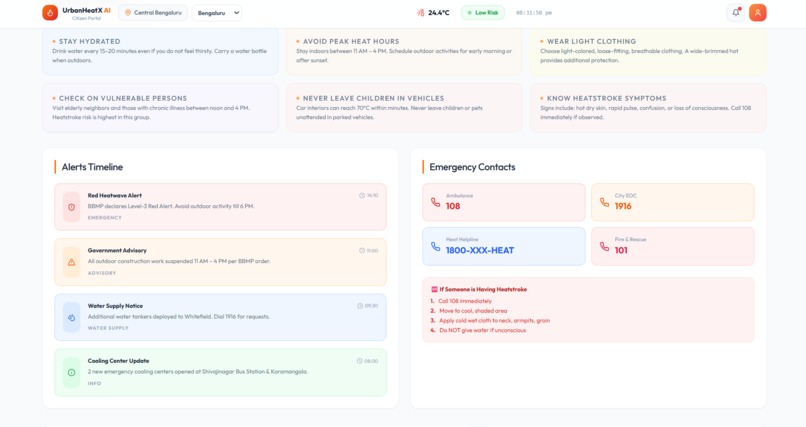
Task: Click the phone icon beside Ambulance 108
Action: [x=435, y=202]
